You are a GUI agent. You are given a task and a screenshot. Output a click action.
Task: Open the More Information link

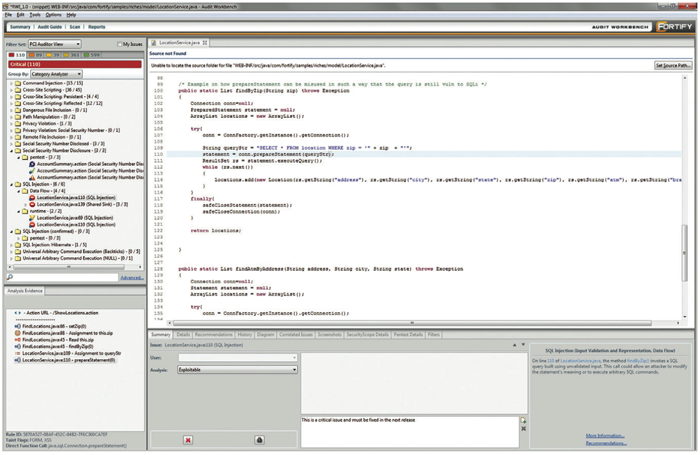point(605,436)
